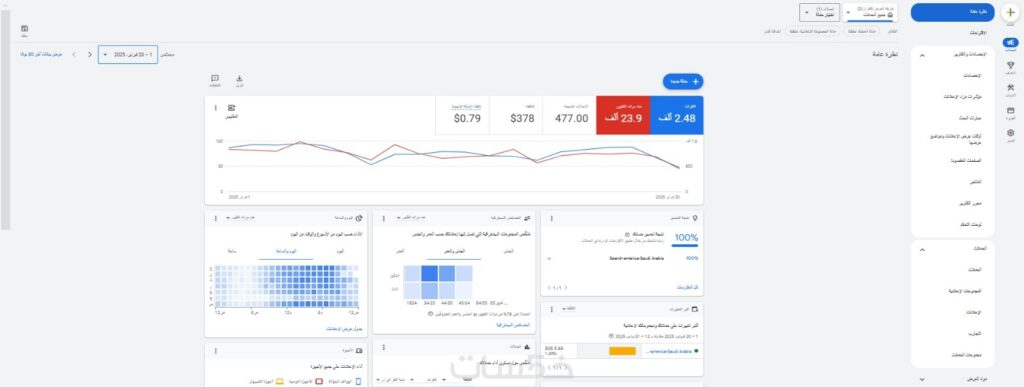The image size is (1024, 387).
Task: Click Search-america-Saudi-Arabia recommendation row
Action: (622, 258)
